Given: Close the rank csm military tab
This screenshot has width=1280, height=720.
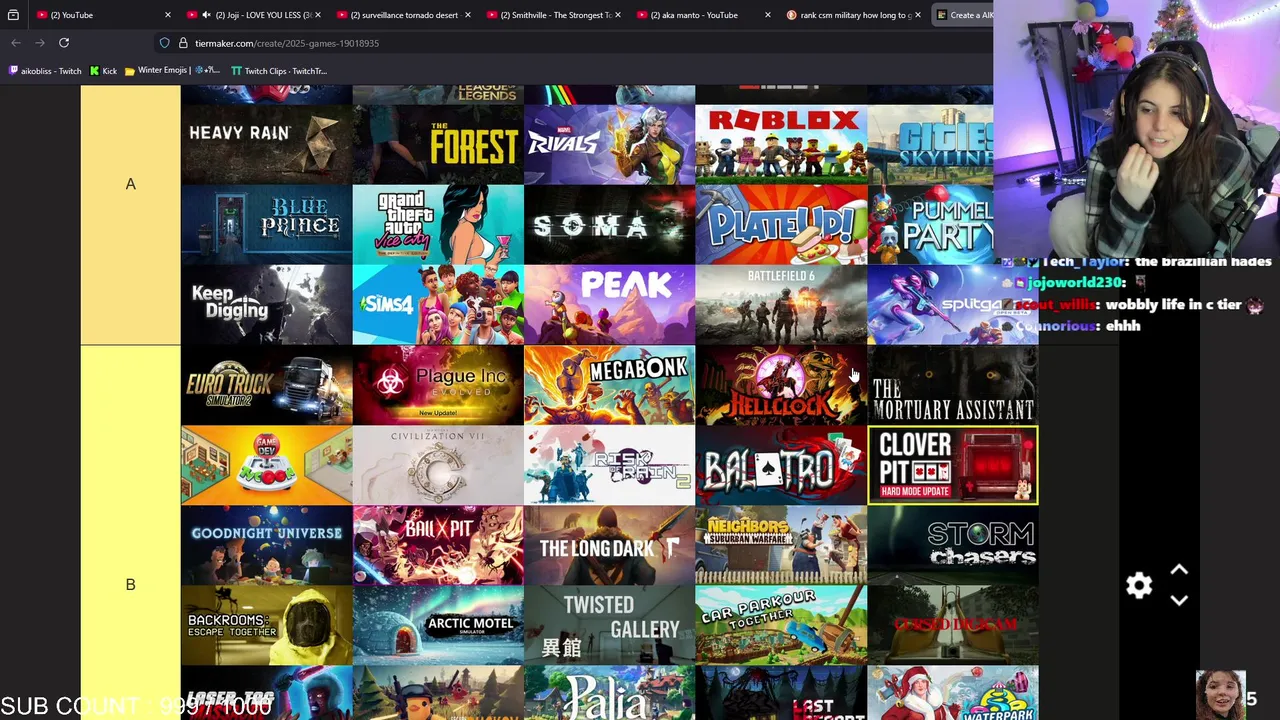Looking at the screenshot, I should [917, 15].
